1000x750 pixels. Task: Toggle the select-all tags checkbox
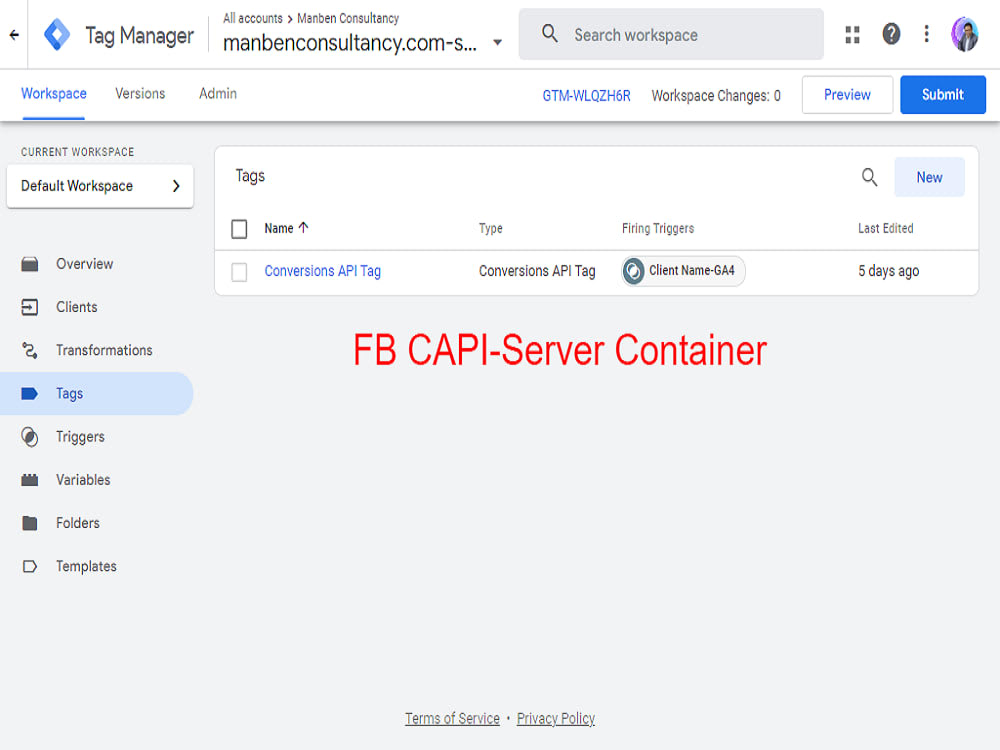pos(239,229)
